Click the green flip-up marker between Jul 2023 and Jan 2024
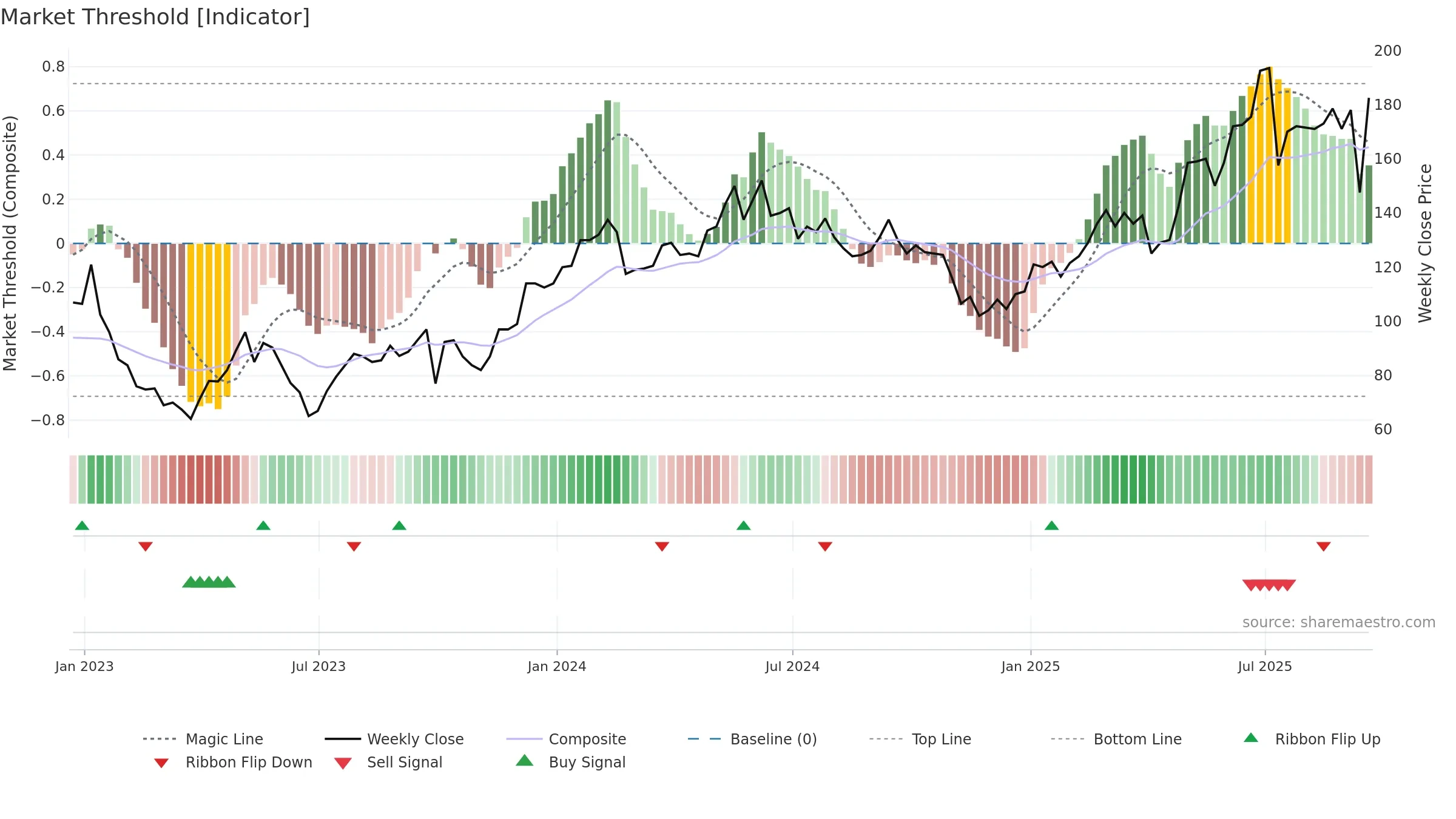1456x819 pixels. point(399,525)
